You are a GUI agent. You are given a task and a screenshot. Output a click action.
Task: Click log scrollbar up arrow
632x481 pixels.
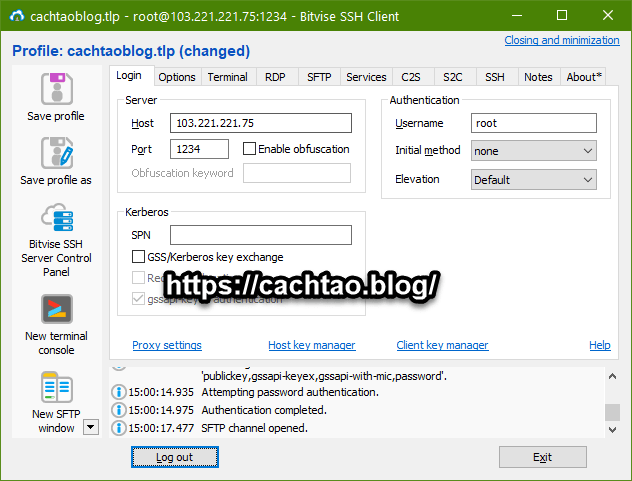pyautogui.click(x=612, y=376)
